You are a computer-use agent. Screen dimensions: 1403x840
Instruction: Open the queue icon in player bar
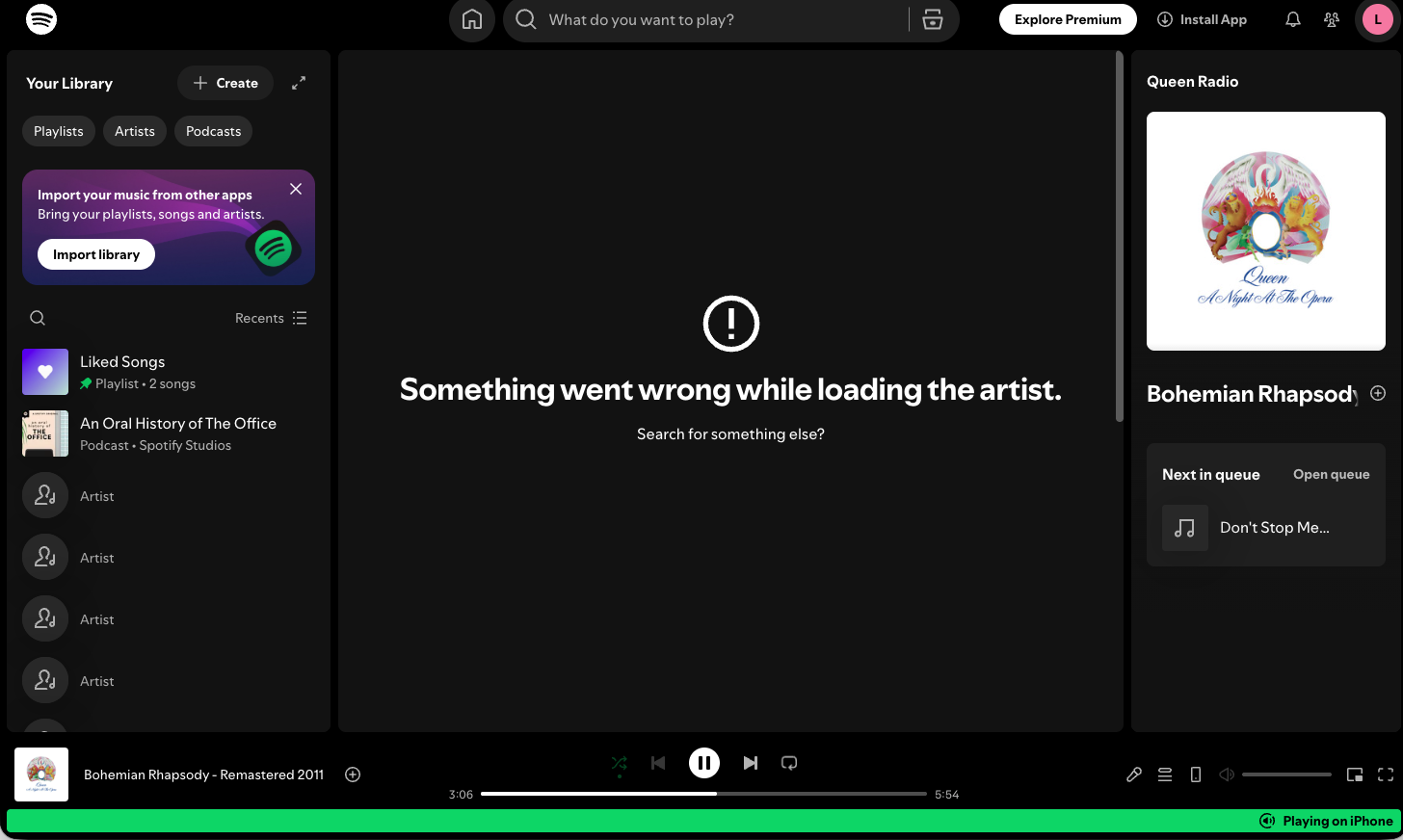pyautogui.click(x=1165, y=774)
